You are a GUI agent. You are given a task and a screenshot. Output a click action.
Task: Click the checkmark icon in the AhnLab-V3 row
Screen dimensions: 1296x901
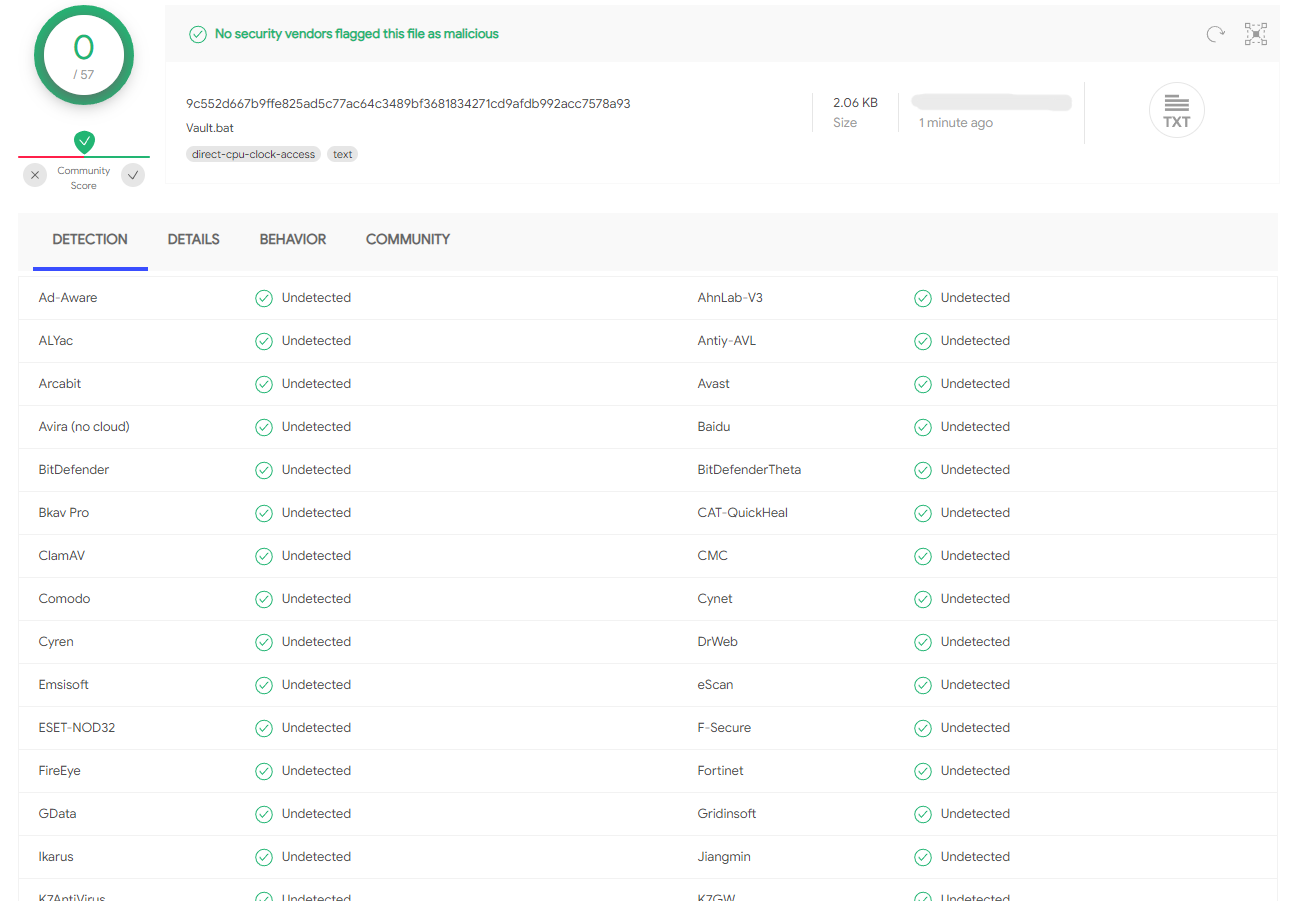click(923, 298)
